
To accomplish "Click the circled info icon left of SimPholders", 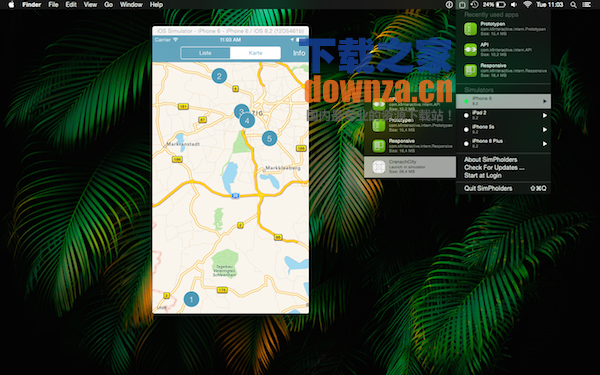I will pos(449,5).
